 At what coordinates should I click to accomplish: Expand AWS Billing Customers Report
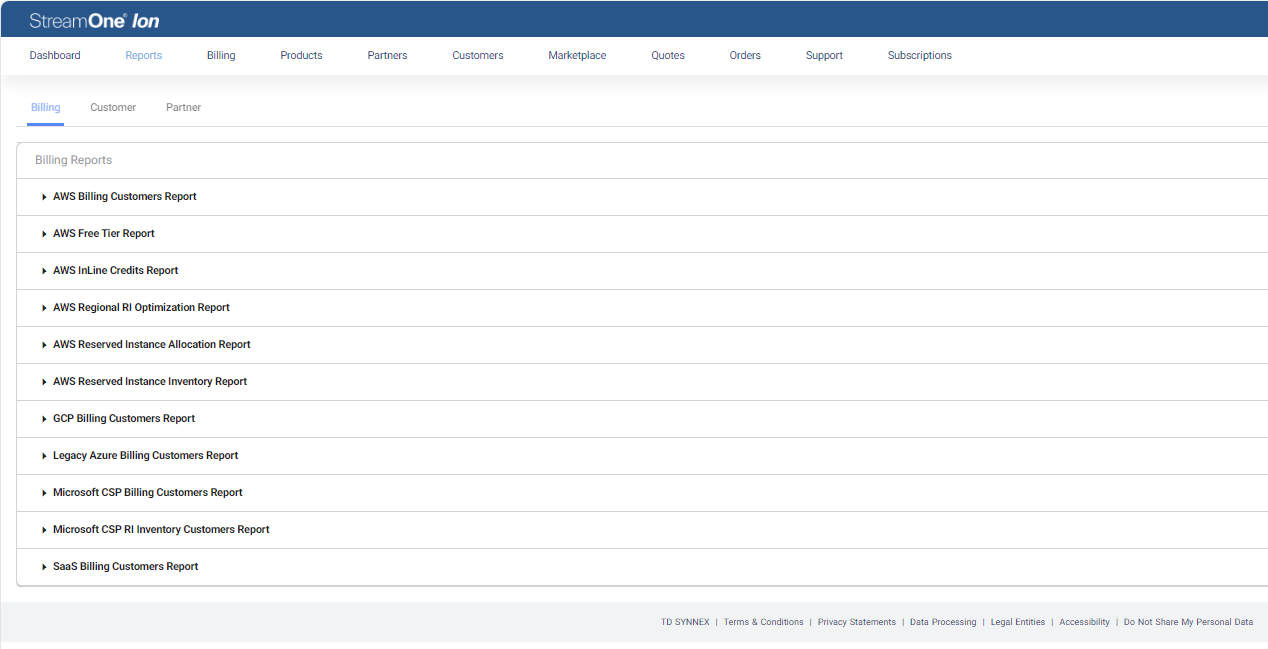(124, 197)
